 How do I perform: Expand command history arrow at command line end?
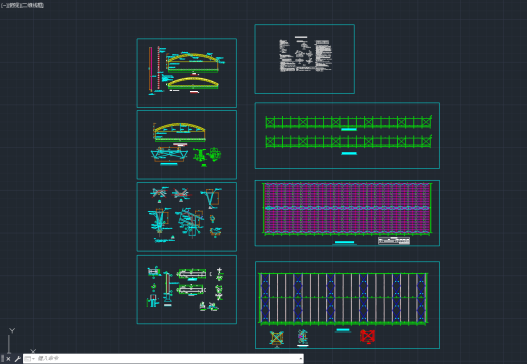pos(300,359)
